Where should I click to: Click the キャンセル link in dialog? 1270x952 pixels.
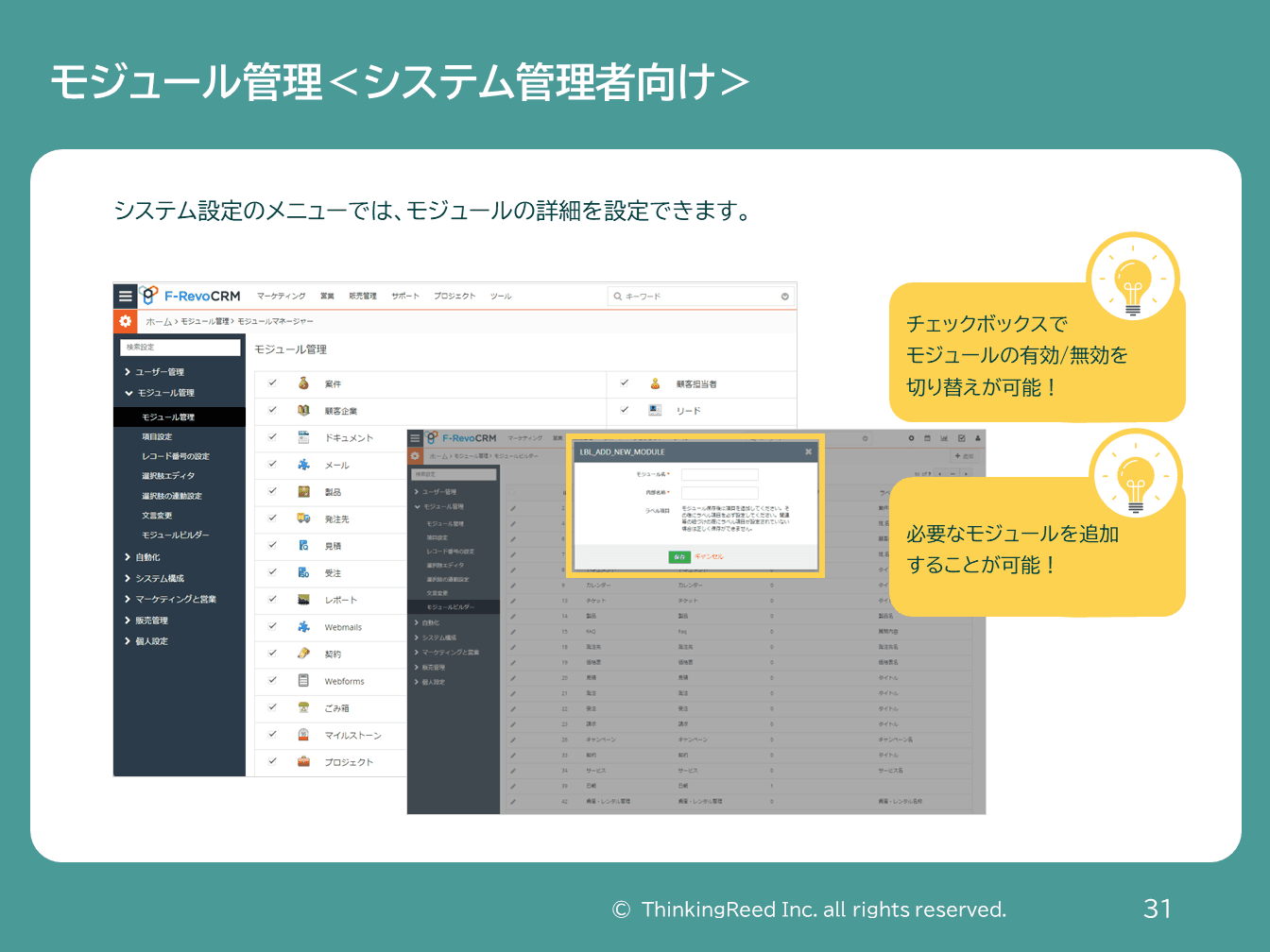[709, 557]
